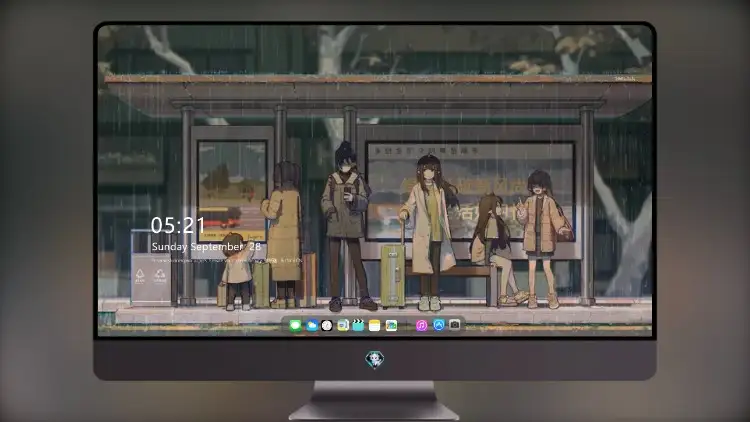Launch the pink iTunes music icon
The image size is (750, 422).
click(421, 325)
